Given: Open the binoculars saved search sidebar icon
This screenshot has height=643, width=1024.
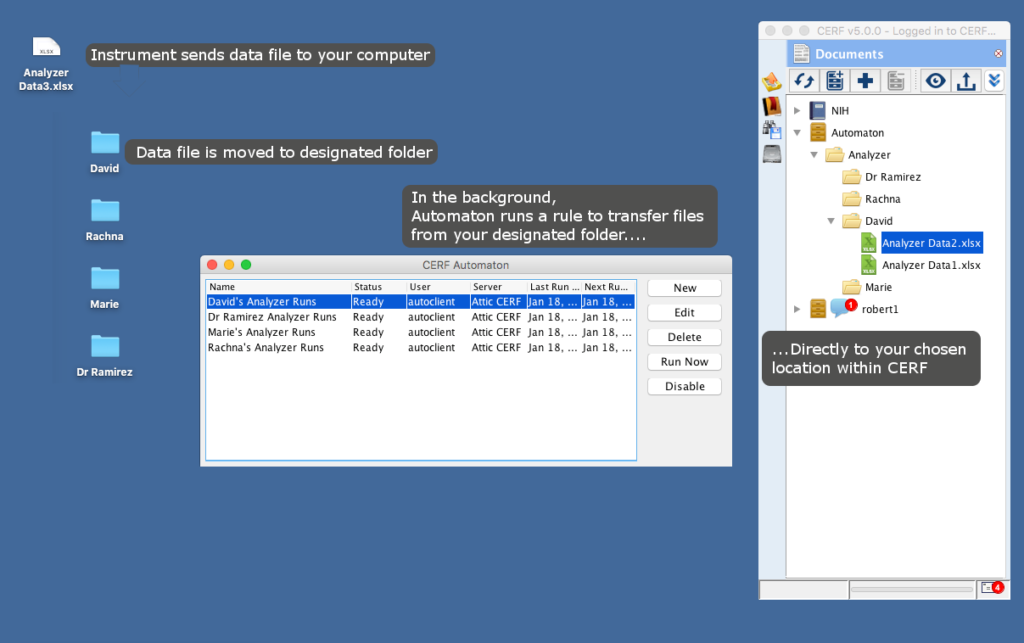Looking at the screenshot, I should click(x=772, y=130).
